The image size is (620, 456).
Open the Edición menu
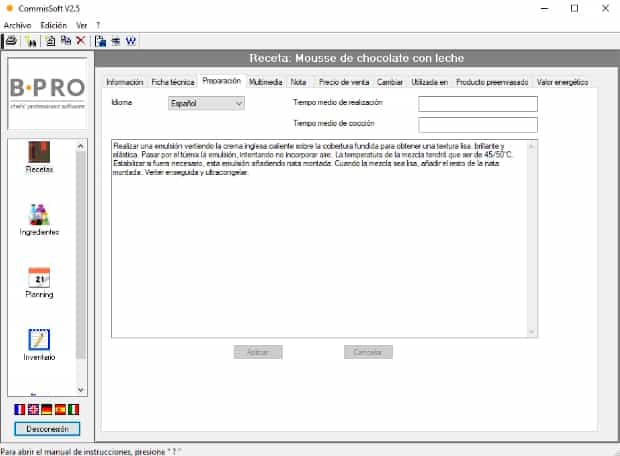[x=53, y=24]
